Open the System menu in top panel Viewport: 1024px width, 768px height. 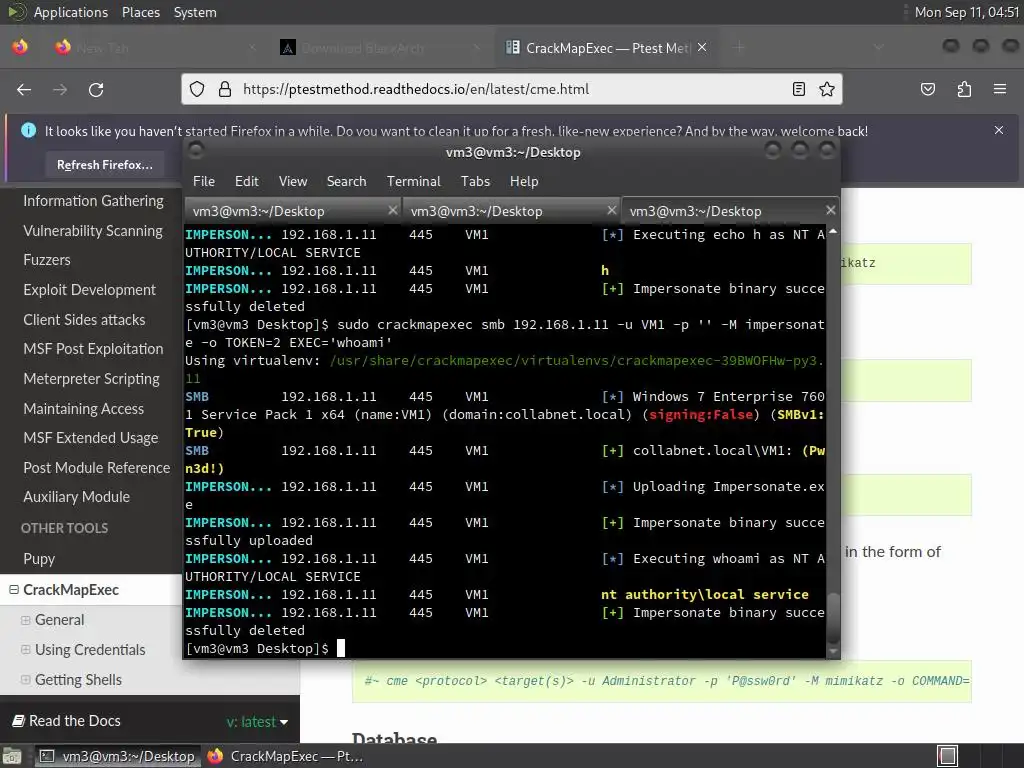tap(195, 12)
